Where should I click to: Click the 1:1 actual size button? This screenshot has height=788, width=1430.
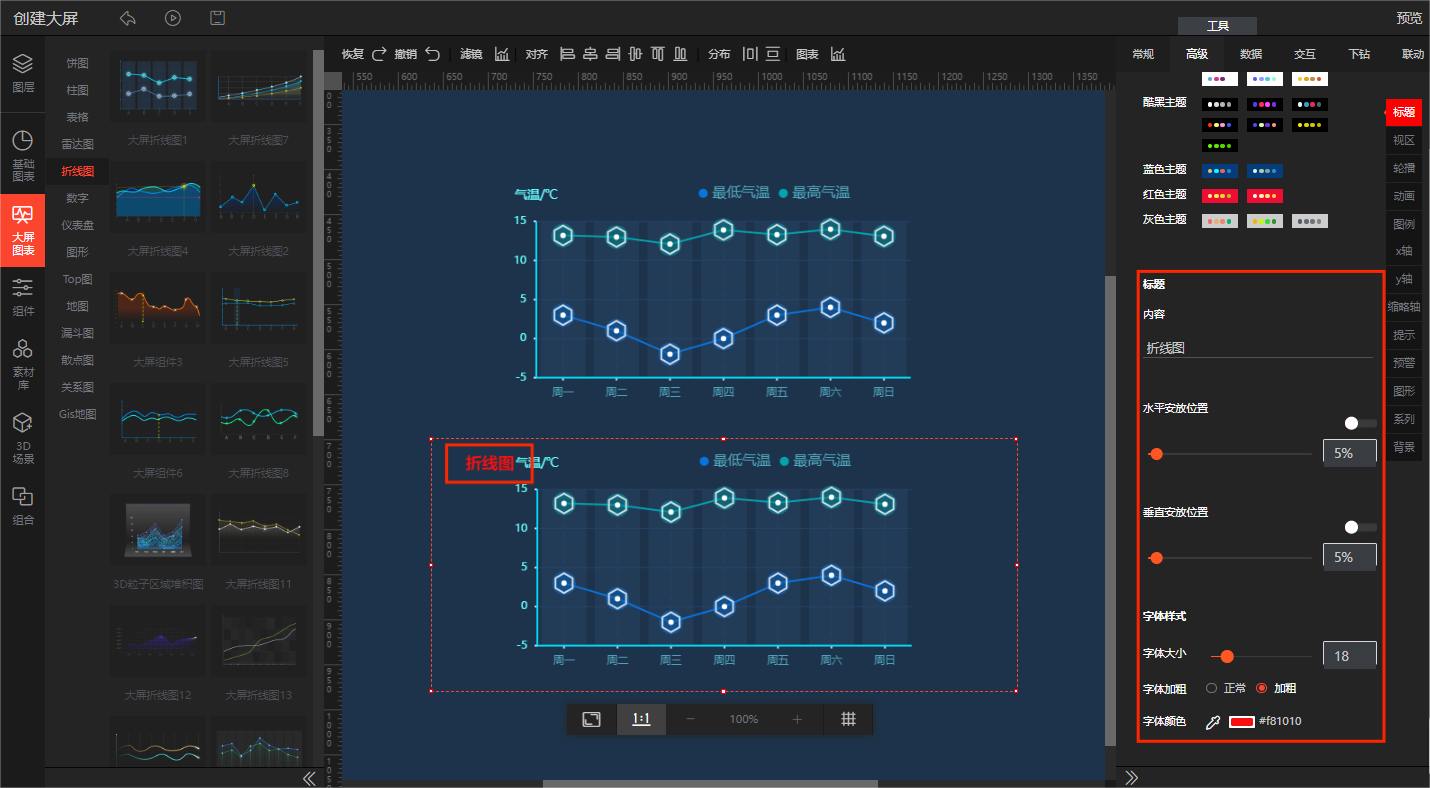(x=641, y=719)
